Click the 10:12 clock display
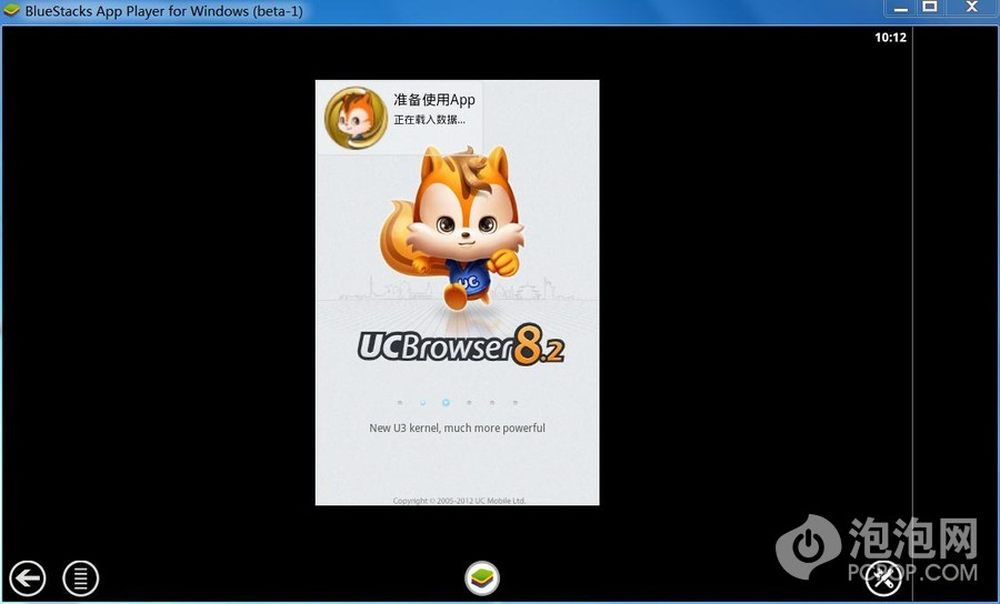Viewport: 1000px width, 604px height. 890,38
